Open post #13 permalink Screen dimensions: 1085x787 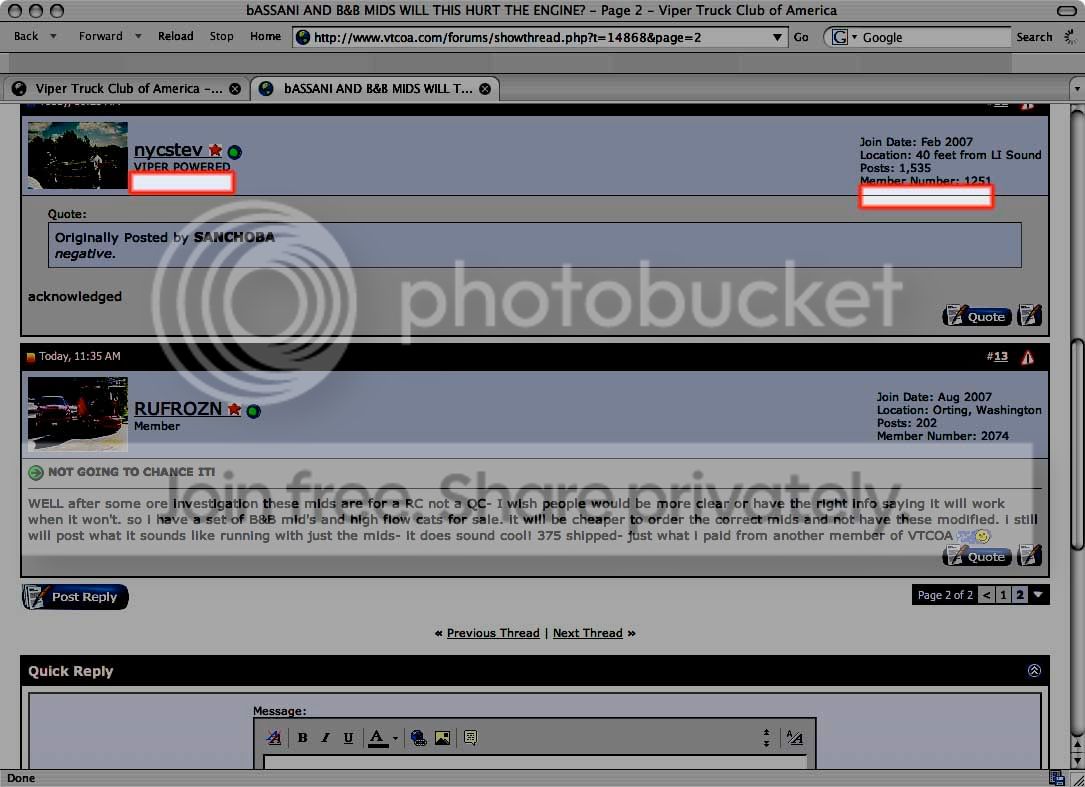[x=1001, y=356]
